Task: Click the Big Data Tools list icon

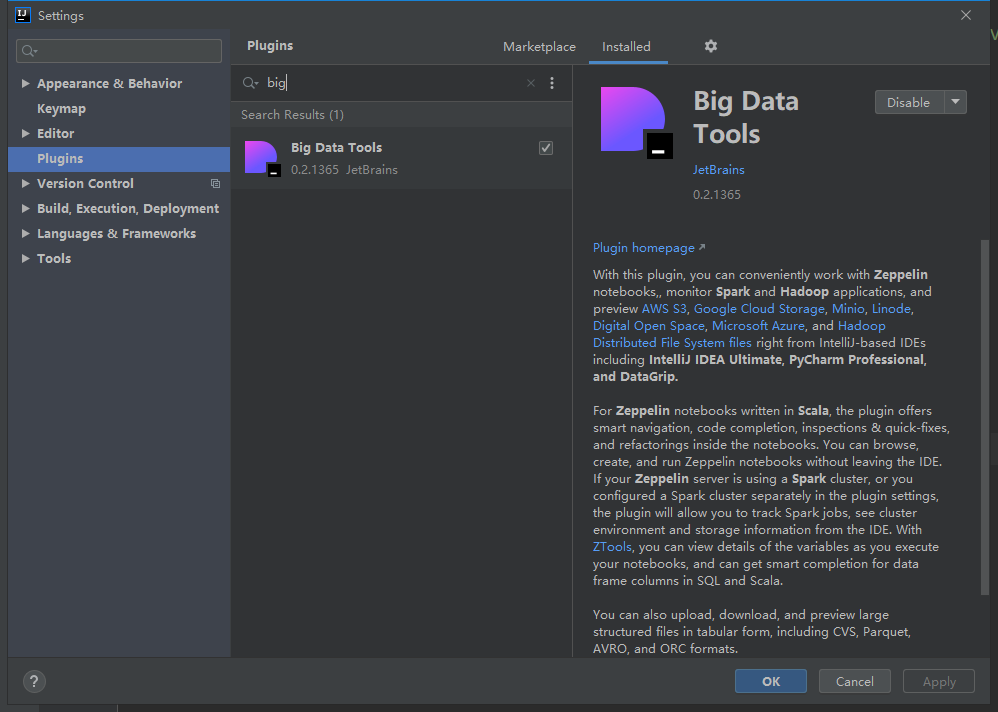Action: [x=262, y=158]
